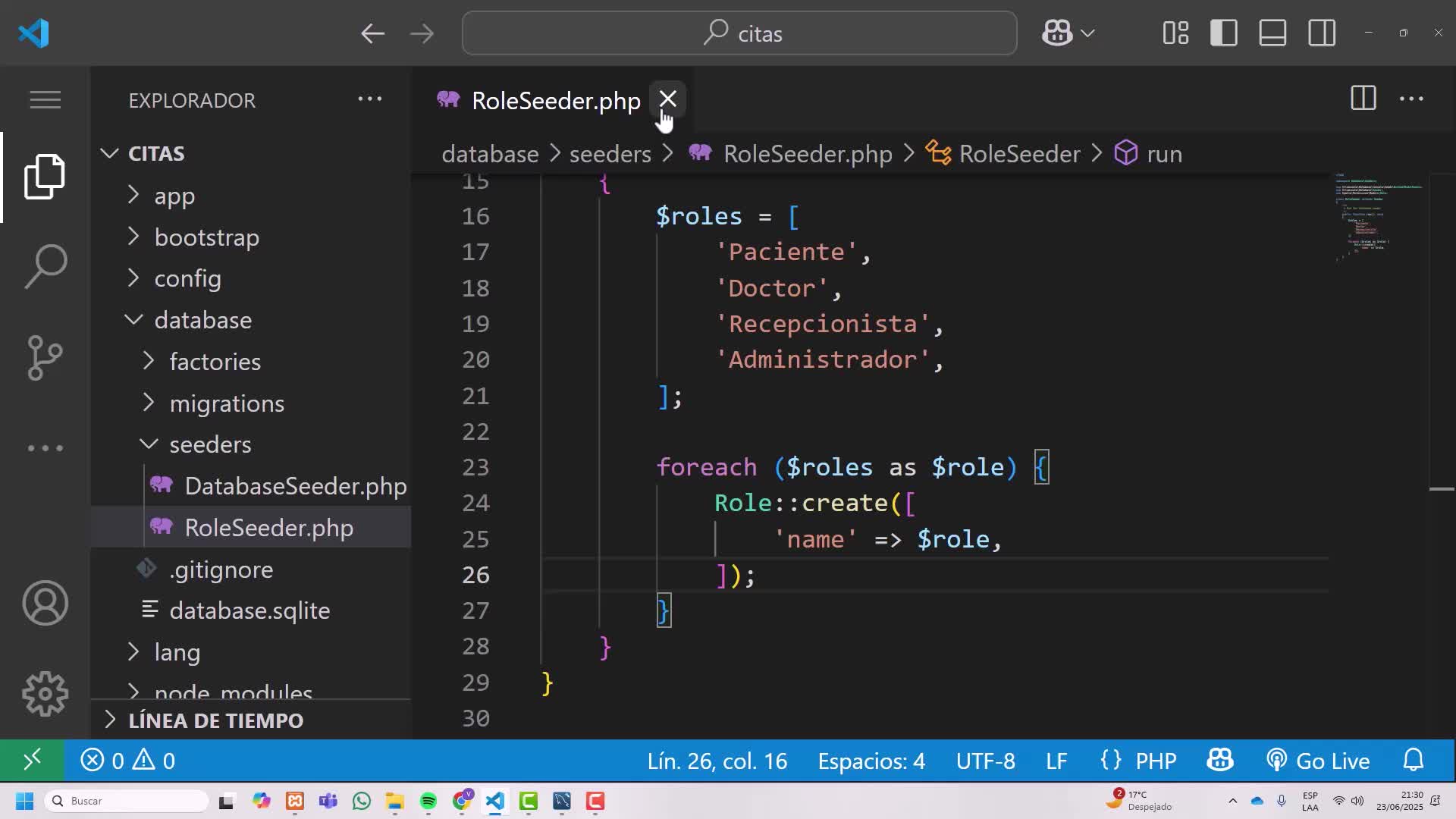Viewport: 1456px width, 819px height.
Task: Close the RoleSeeder.php tab
Action: tap(667, 99)
